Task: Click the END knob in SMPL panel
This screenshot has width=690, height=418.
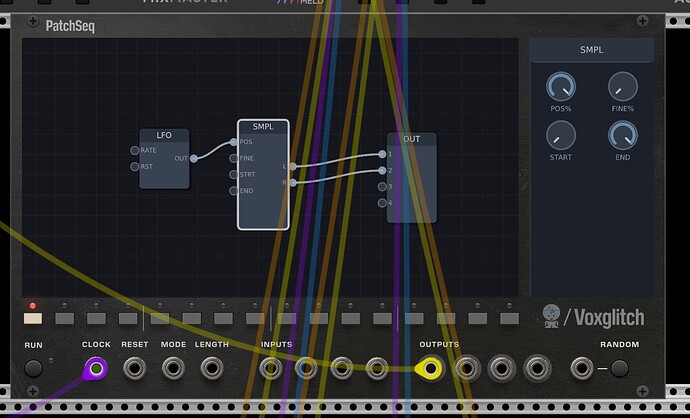Action: coord(622,134)
